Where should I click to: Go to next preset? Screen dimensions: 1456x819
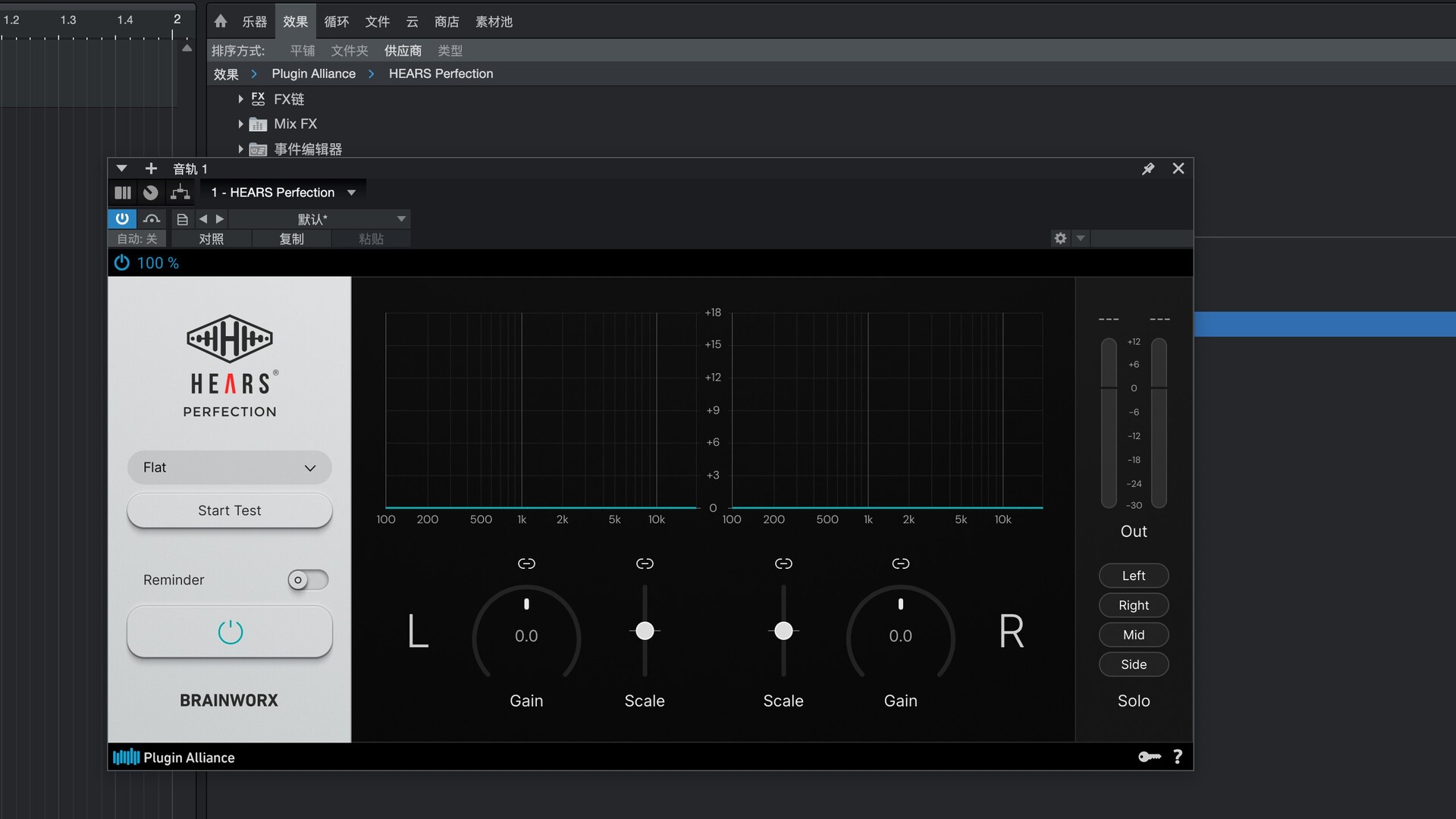coord(220,218)
